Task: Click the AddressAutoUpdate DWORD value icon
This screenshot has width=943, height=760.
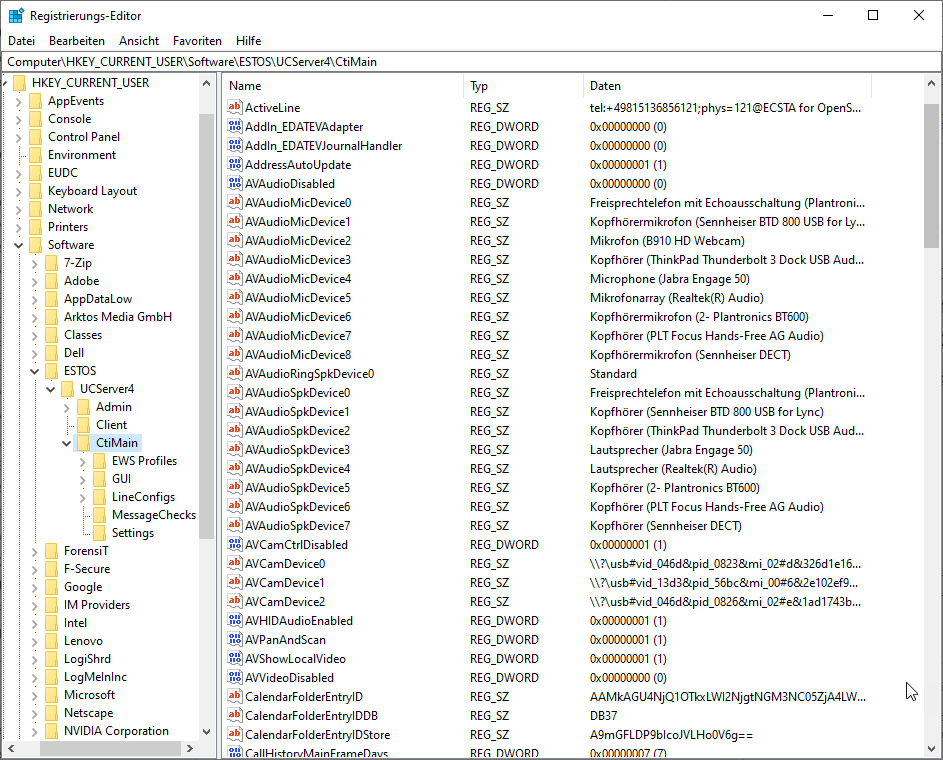Action: pyautogui.click(x=235, y=165)
